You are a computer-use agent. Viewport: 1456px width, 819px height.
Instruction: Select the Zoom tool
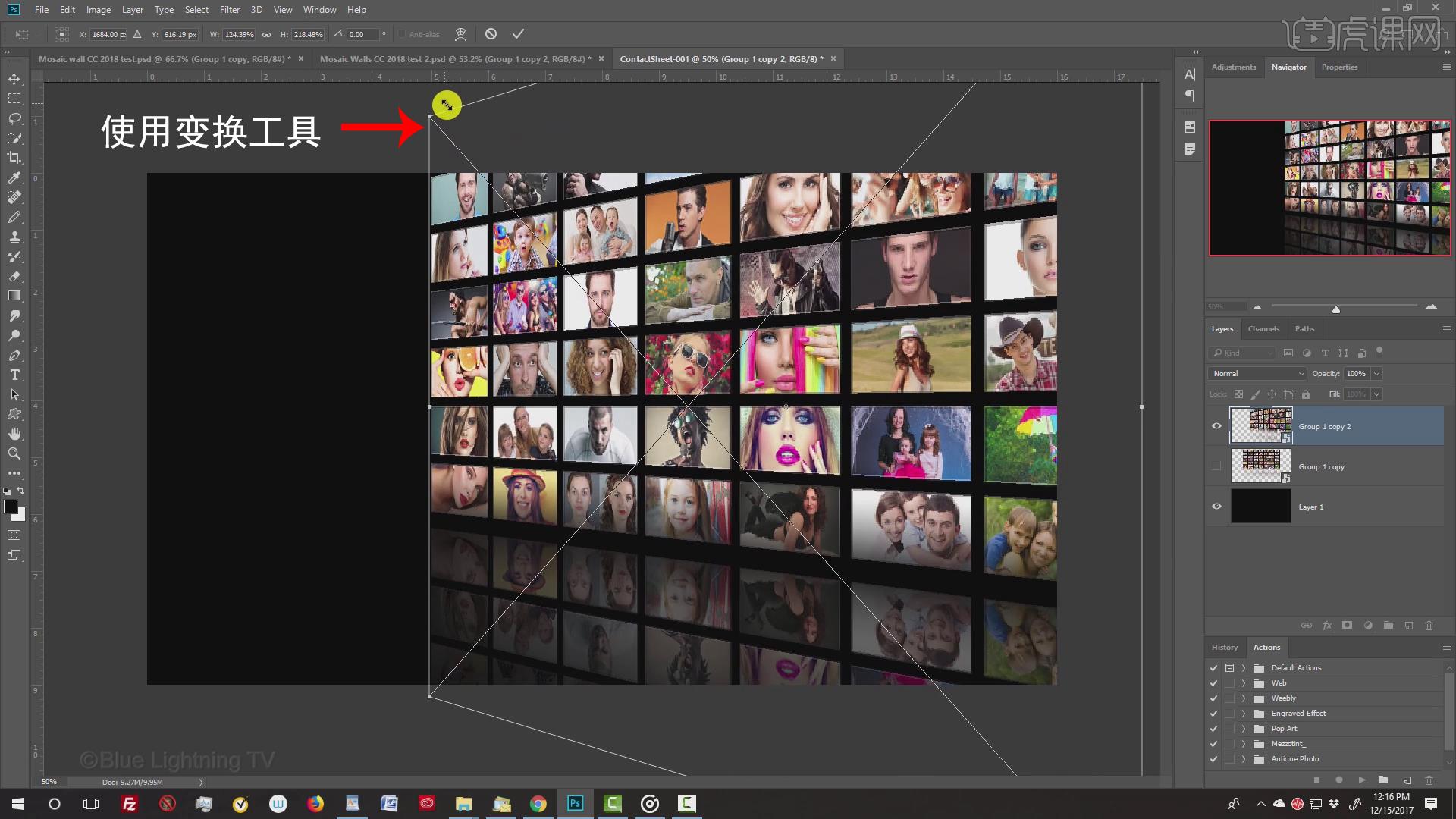click(14, 453)
